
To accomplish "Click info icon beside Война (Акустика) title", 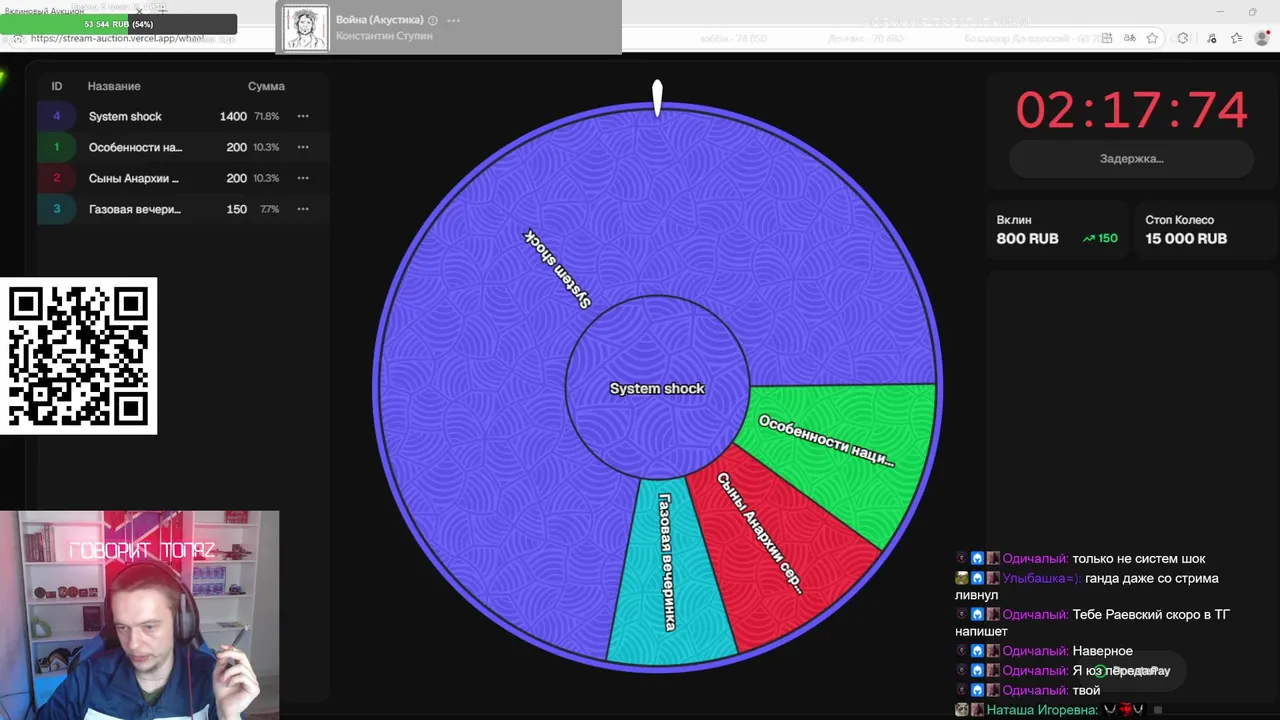I will tap(433, 20).
